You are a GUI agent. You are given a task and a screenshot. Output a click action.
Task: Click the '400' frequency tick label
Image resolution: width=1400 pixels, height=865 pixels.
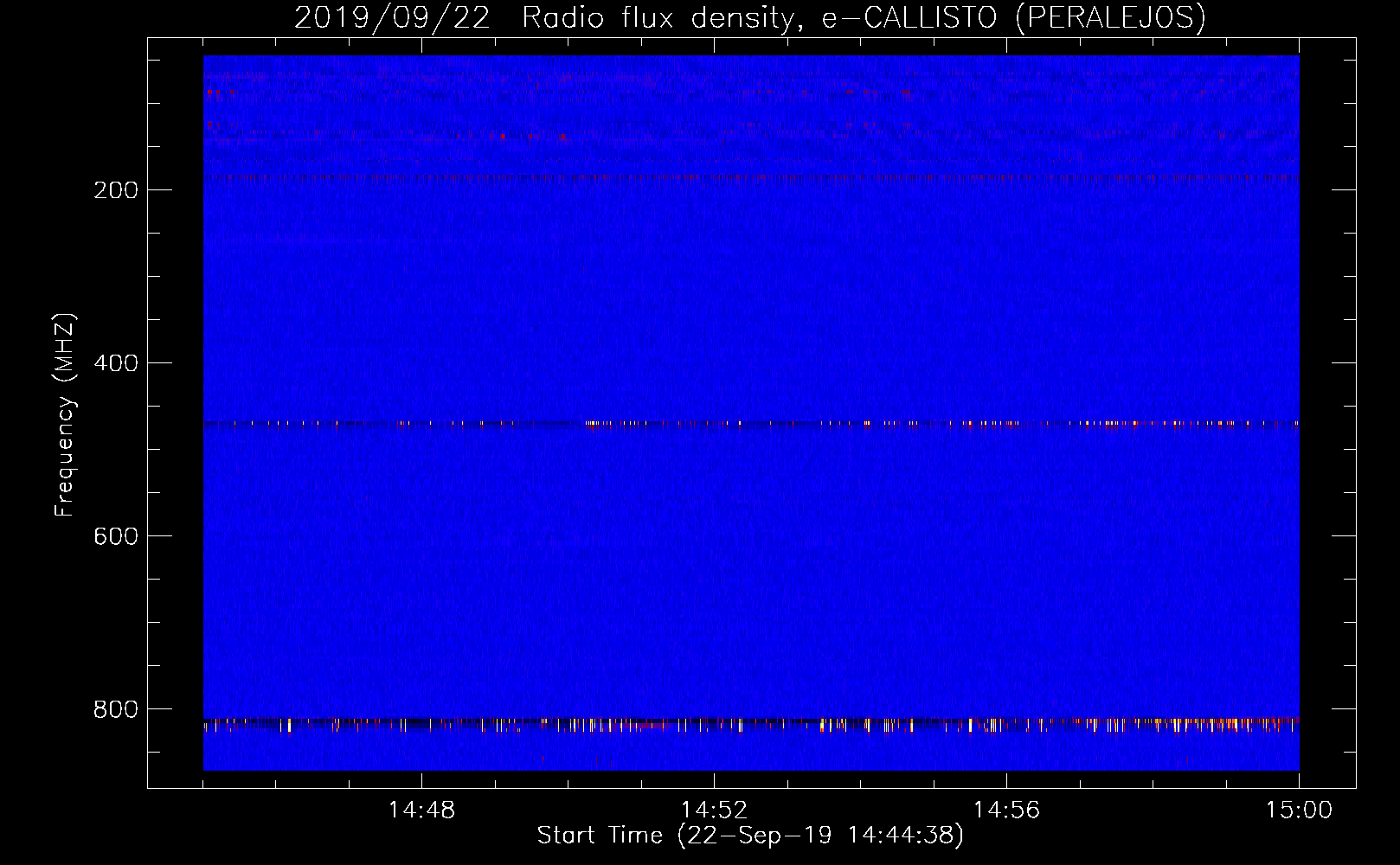click(x=116, y=363)
